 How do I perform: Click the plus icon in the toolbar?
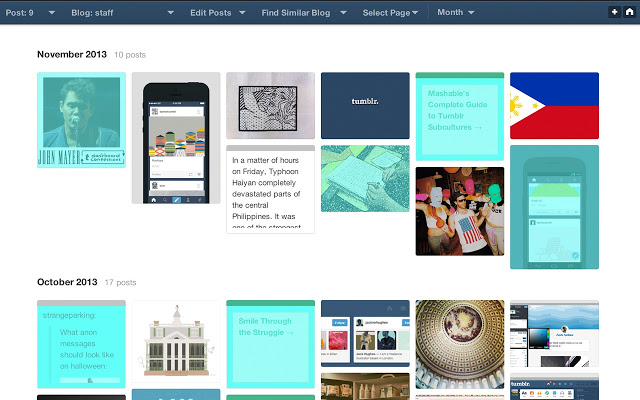coord(613,12)
